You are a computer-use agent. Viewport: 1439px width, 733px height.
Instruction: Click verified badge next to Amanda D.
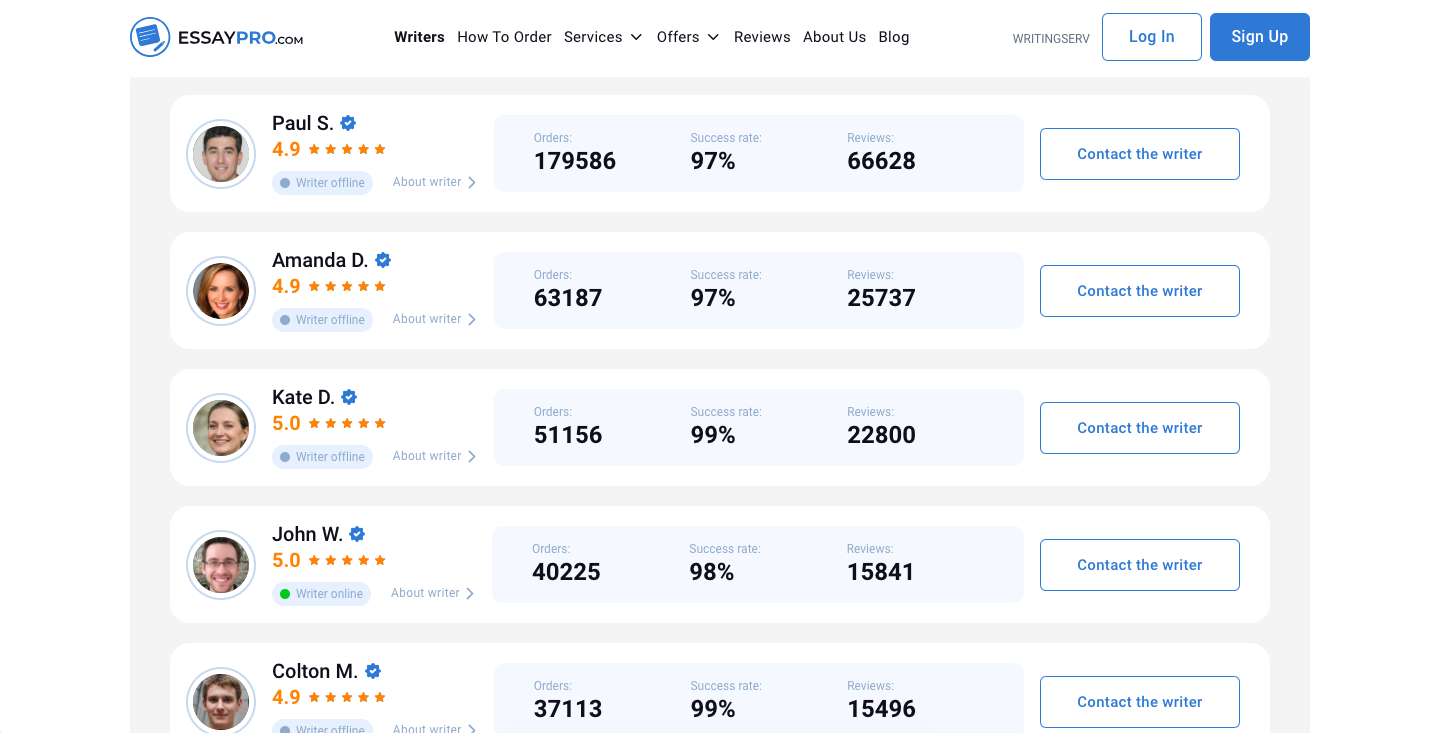383,260
